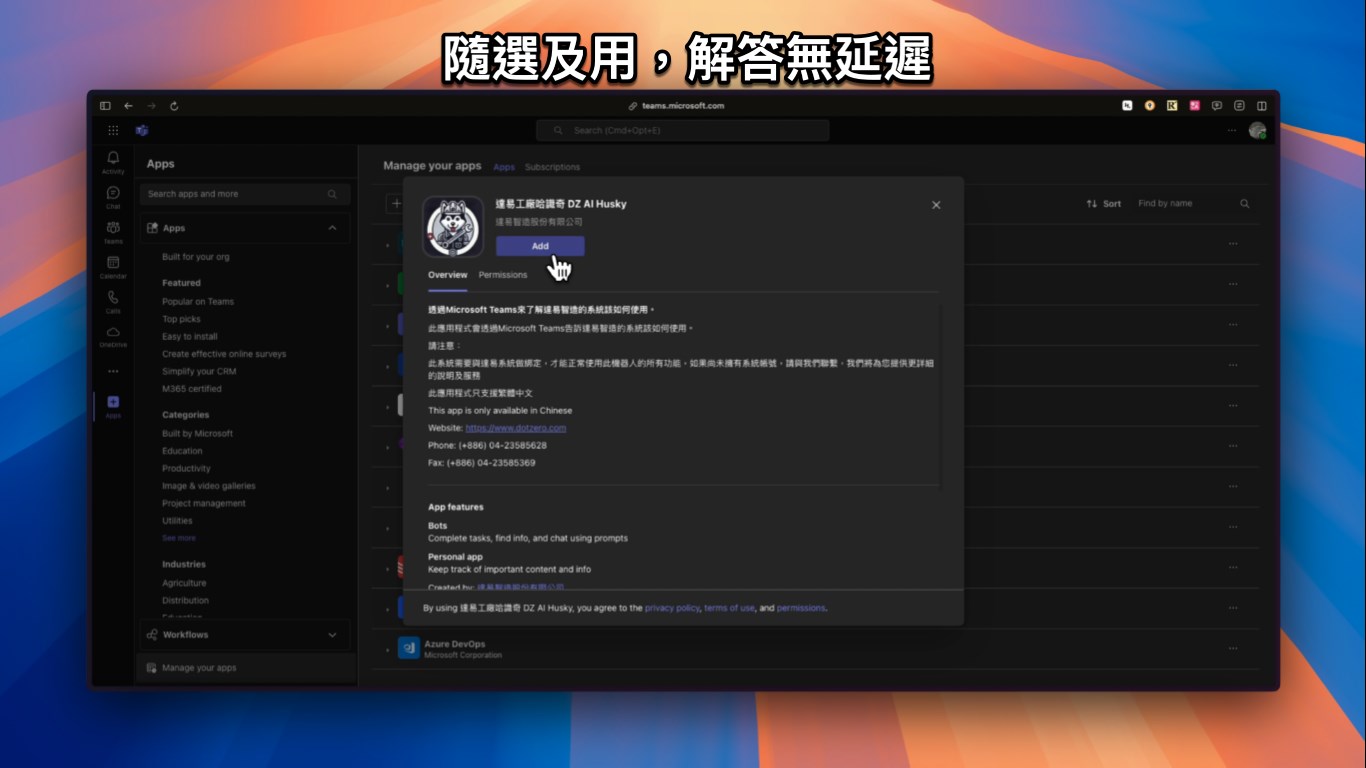Toggle the browser sidebar panel icon
This screenshot has height=768, width=1366.
pos(105,106)
